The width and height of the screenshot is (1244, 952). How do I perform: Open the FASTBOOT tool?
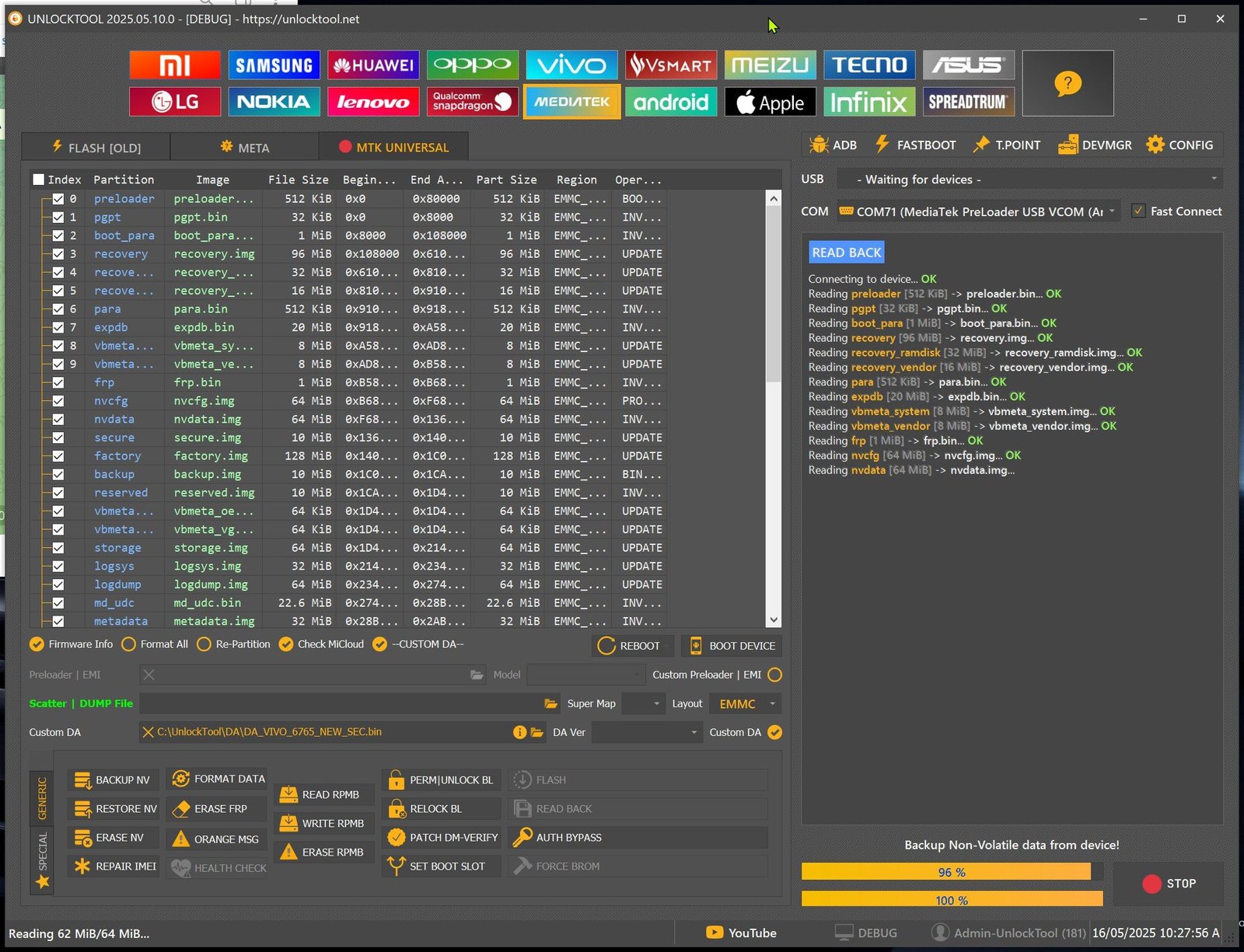[915, 145]
